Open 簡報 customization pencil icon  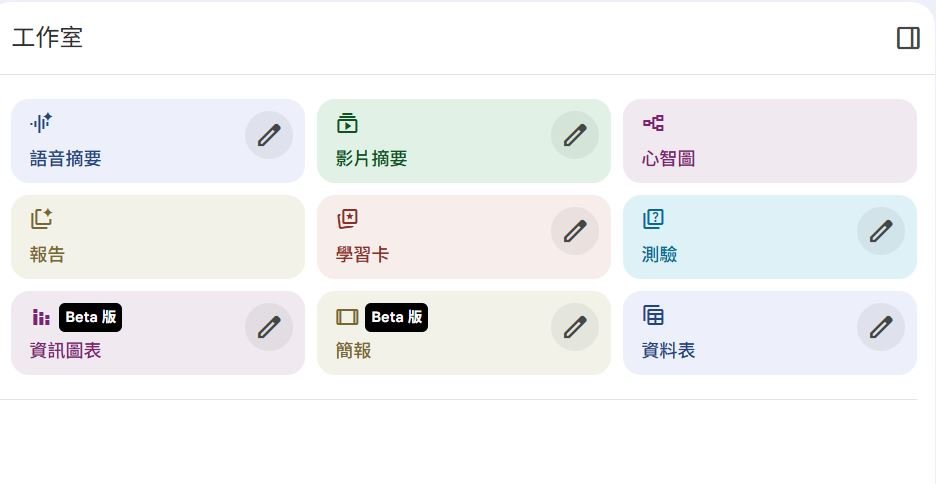pos(575,327)
